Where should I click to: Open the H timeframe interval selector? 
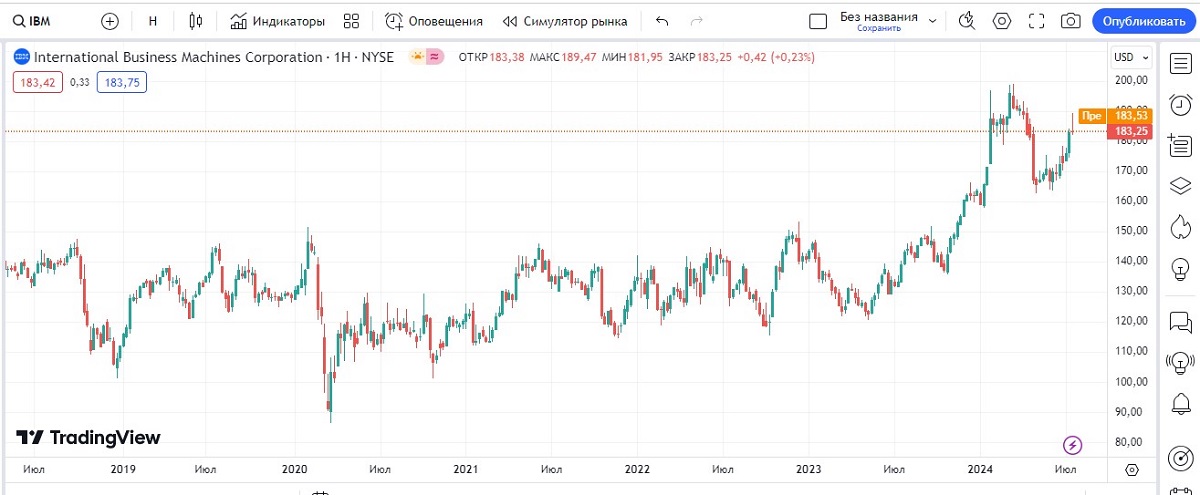pyautogui.click(x=153, y=21)
